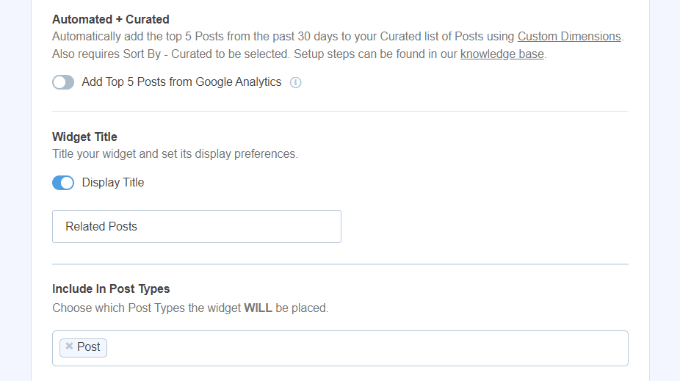This screenshot has width=680, height=381.
Task: Disable the Display Title toggle switch
Action: coord(63,182)
